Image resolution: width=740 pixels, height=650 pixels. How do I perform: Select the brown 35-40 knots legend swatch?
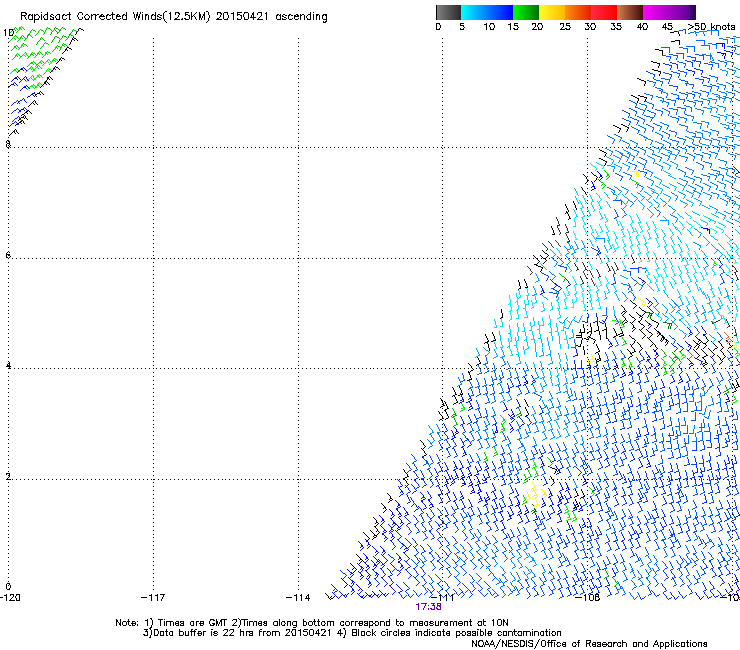click(630, 12)
